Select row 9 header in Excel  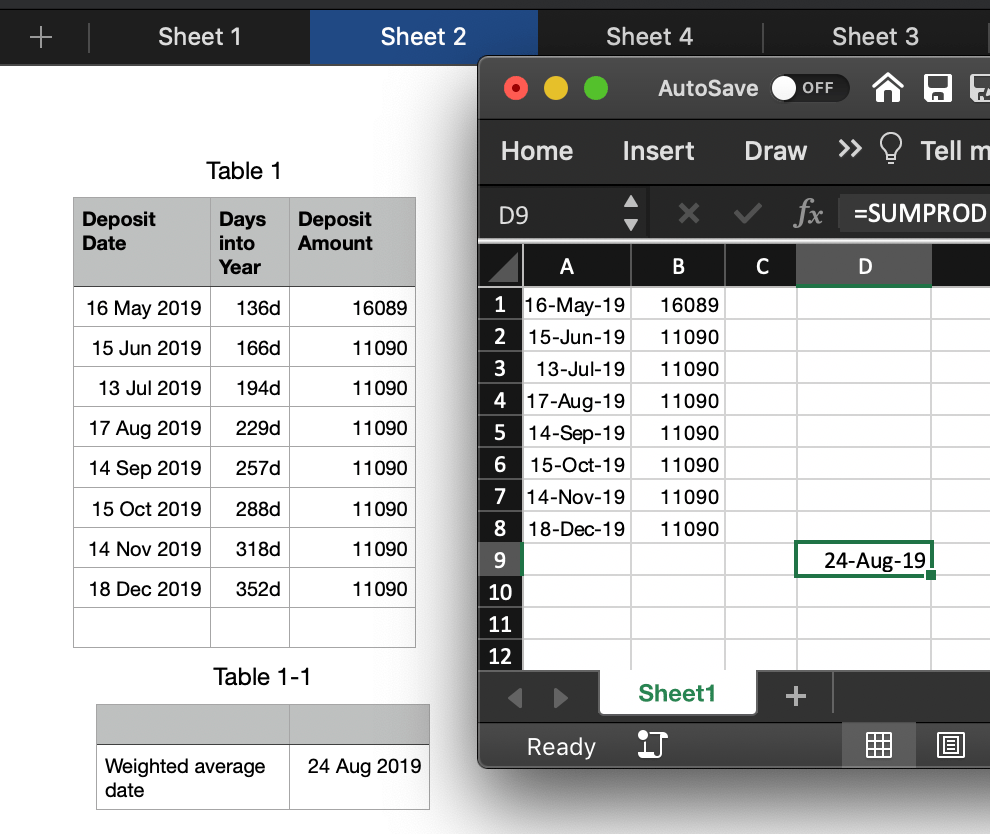coord(500,560)
